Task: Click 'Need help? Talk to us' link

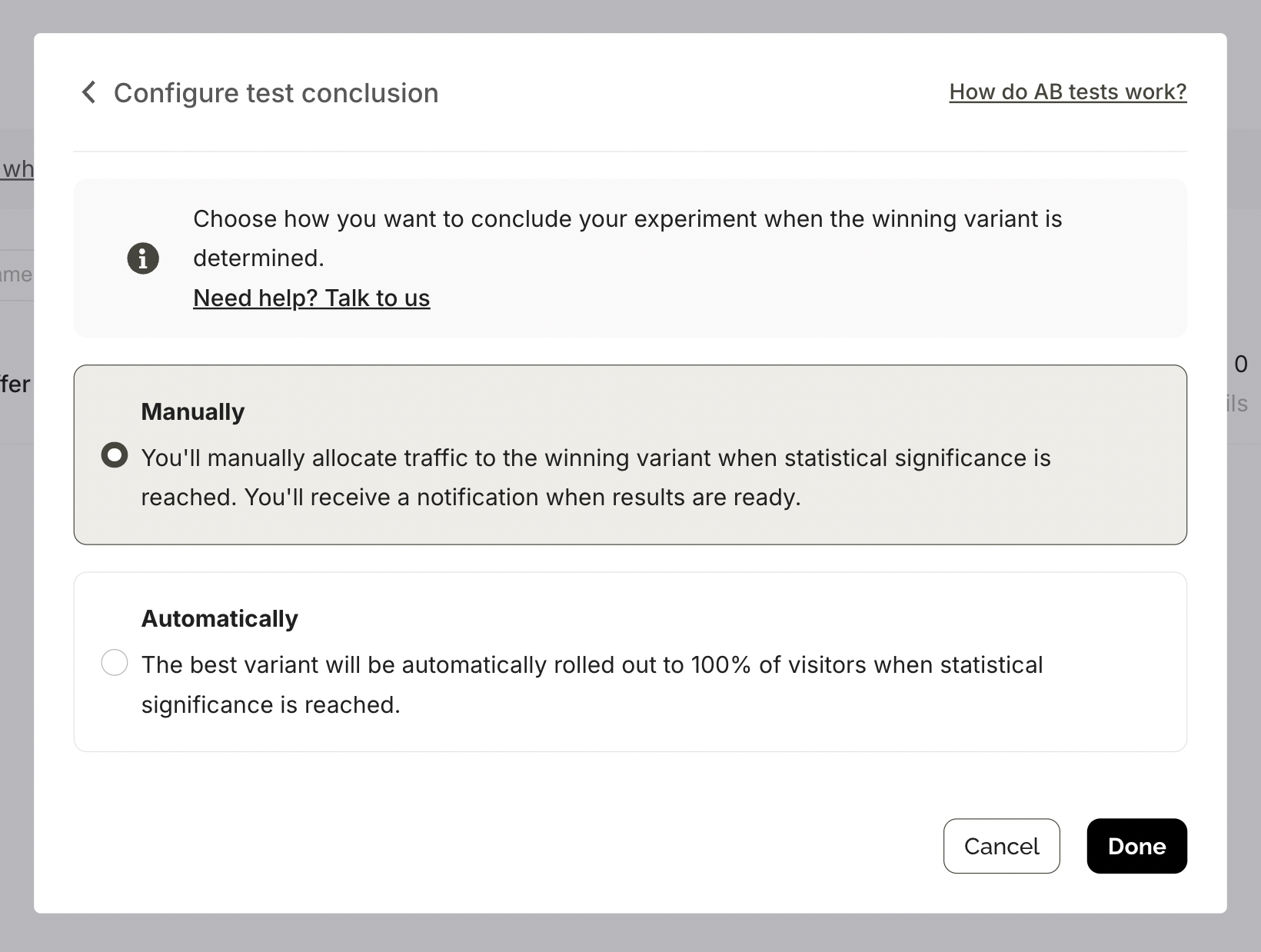Action: tap(311, 298)
